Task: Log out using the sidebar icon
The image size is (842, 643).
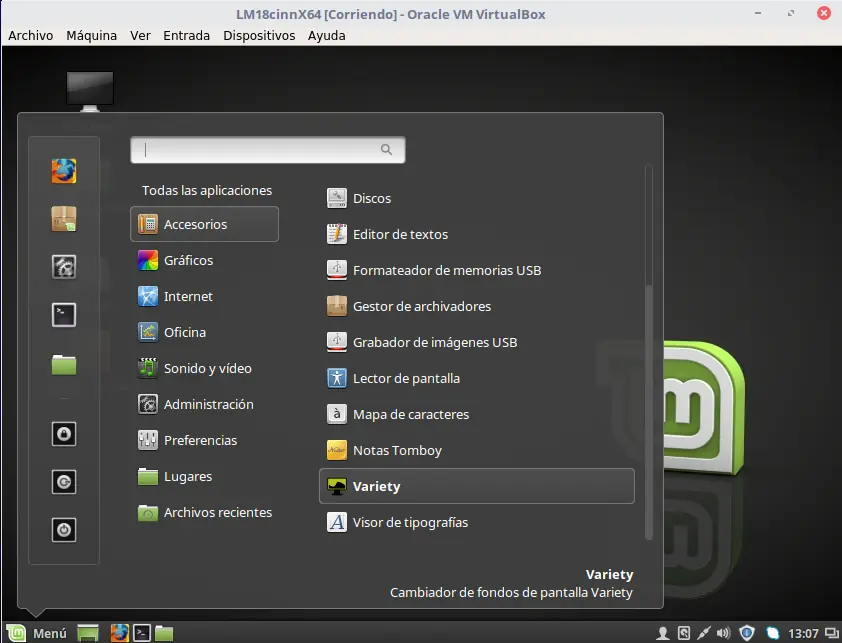Action: click(64, 481)
